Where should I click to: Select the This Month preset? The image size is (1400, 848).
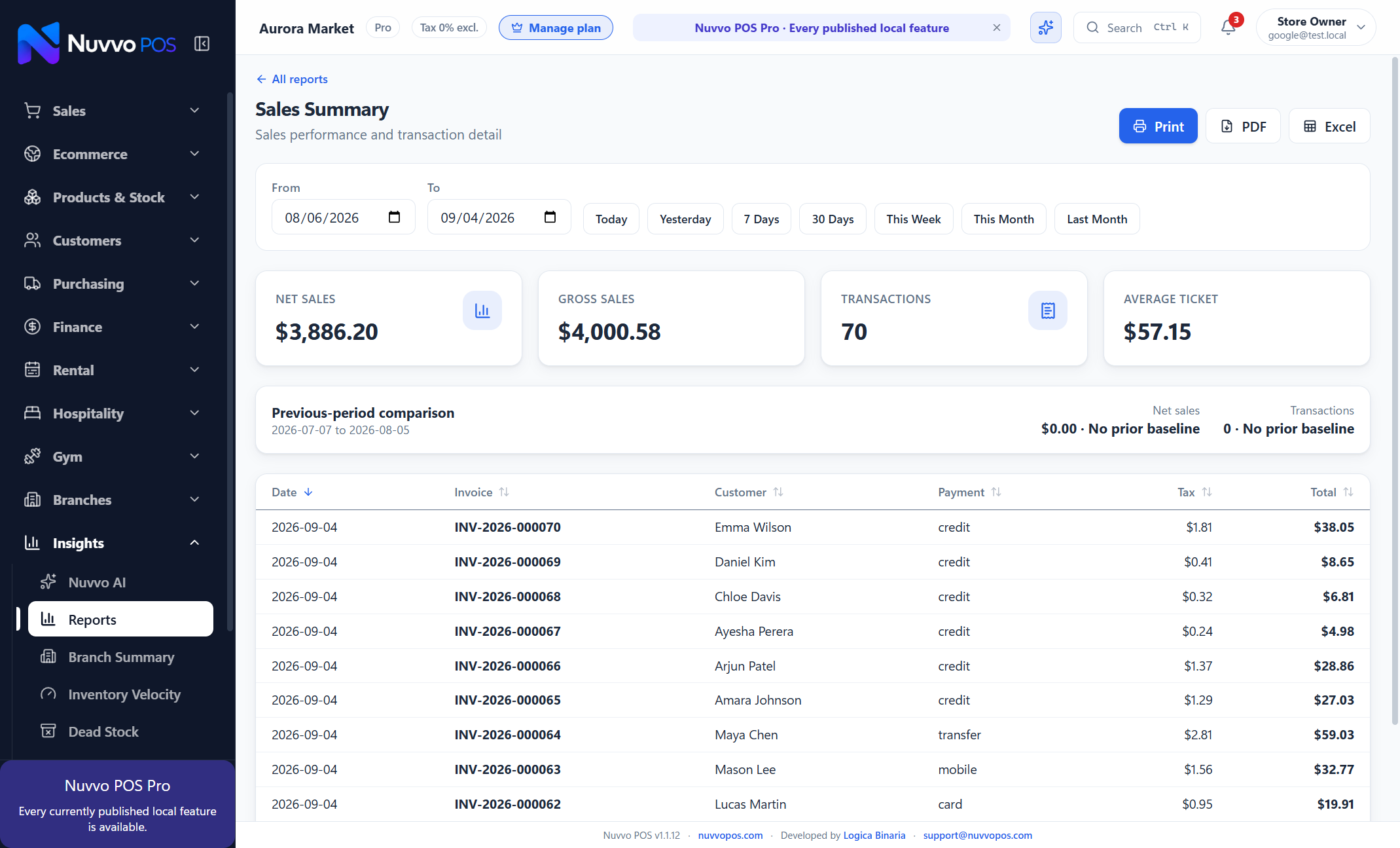(x=1003, y=219)
